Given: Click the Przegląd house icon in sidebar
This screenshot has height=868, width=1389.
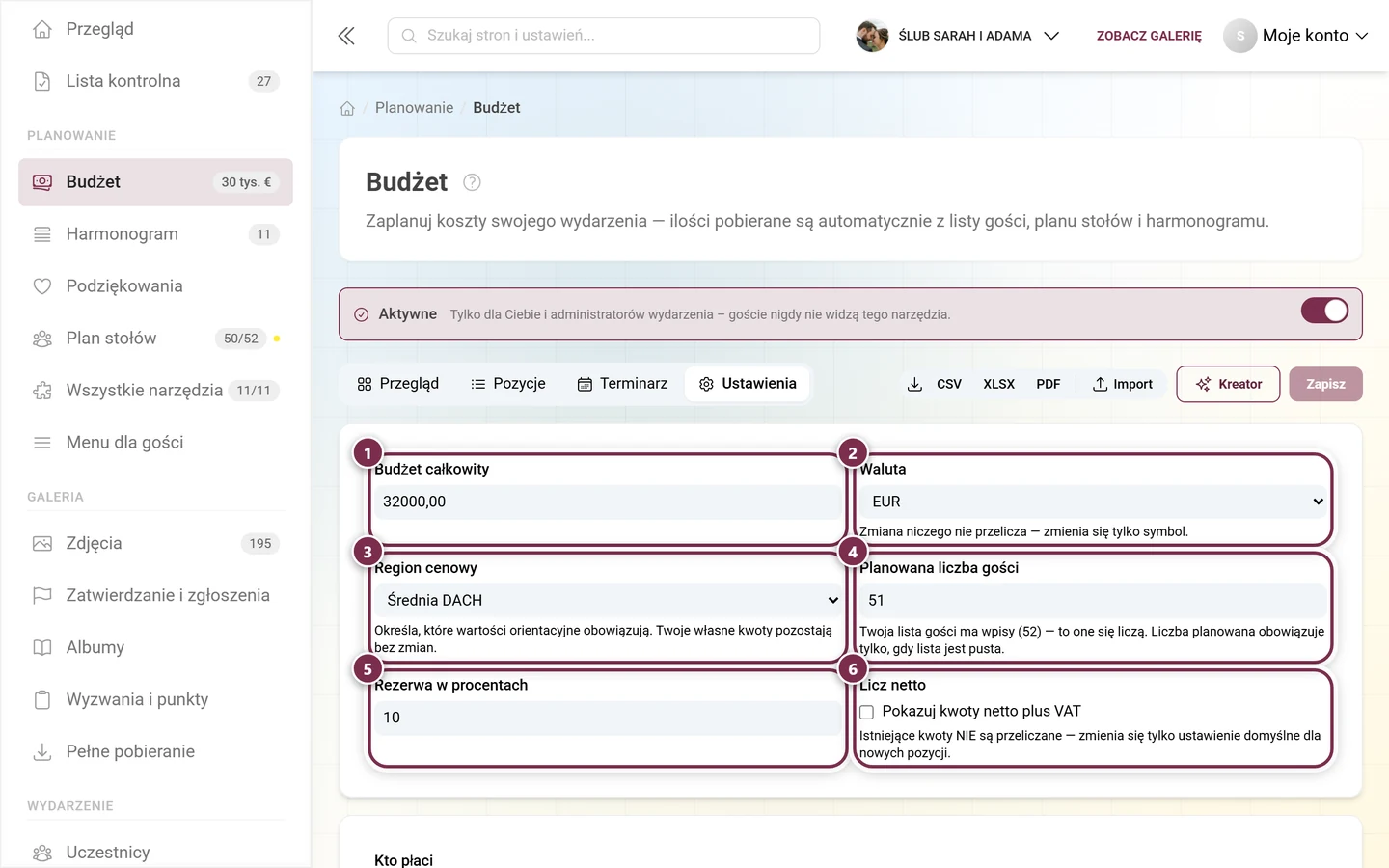Looking at the screenshot, I should click(x=42, y=29).
